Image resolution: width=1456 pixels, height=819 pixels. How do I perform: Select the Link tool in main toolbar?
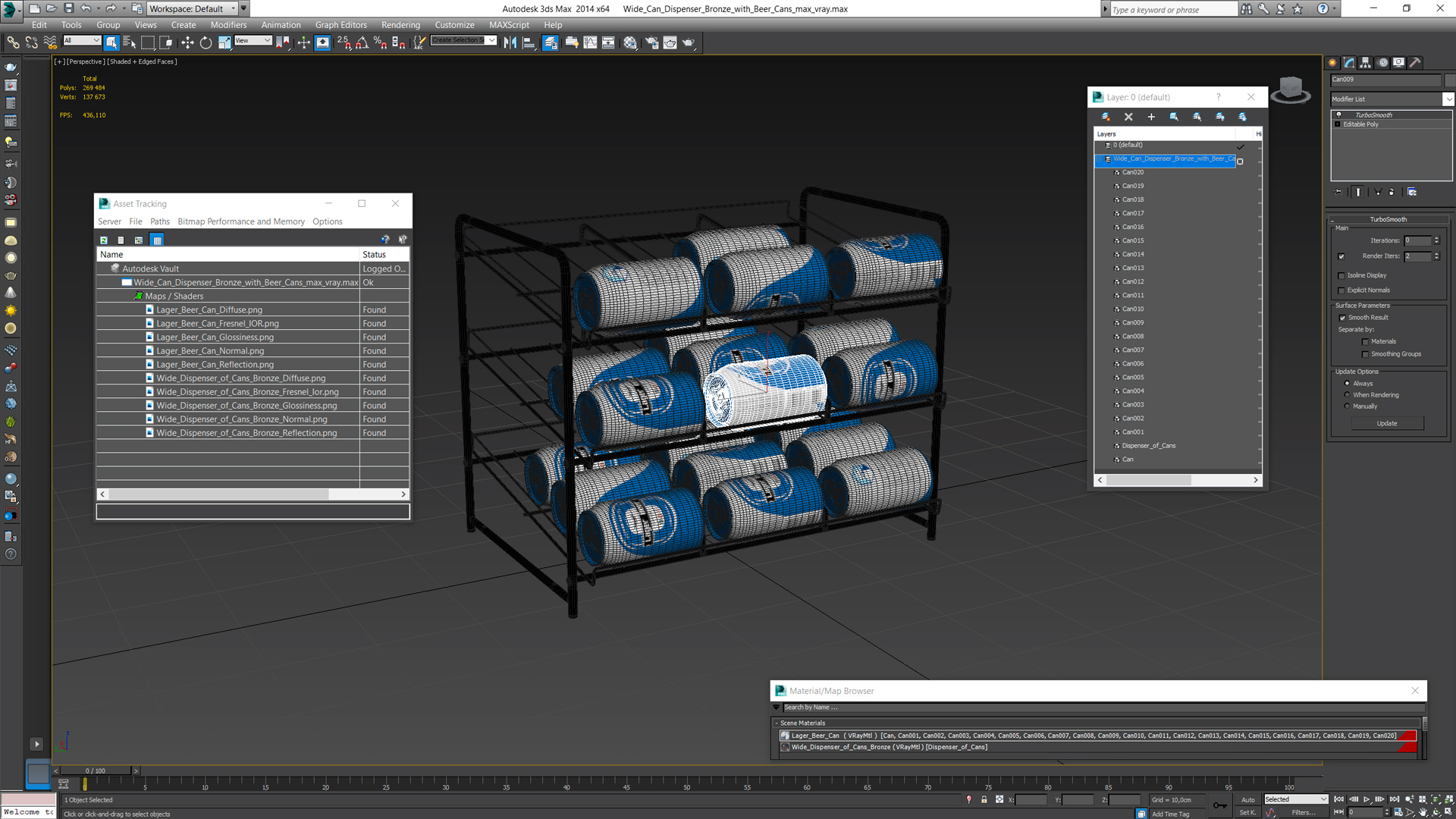(13, 42)
